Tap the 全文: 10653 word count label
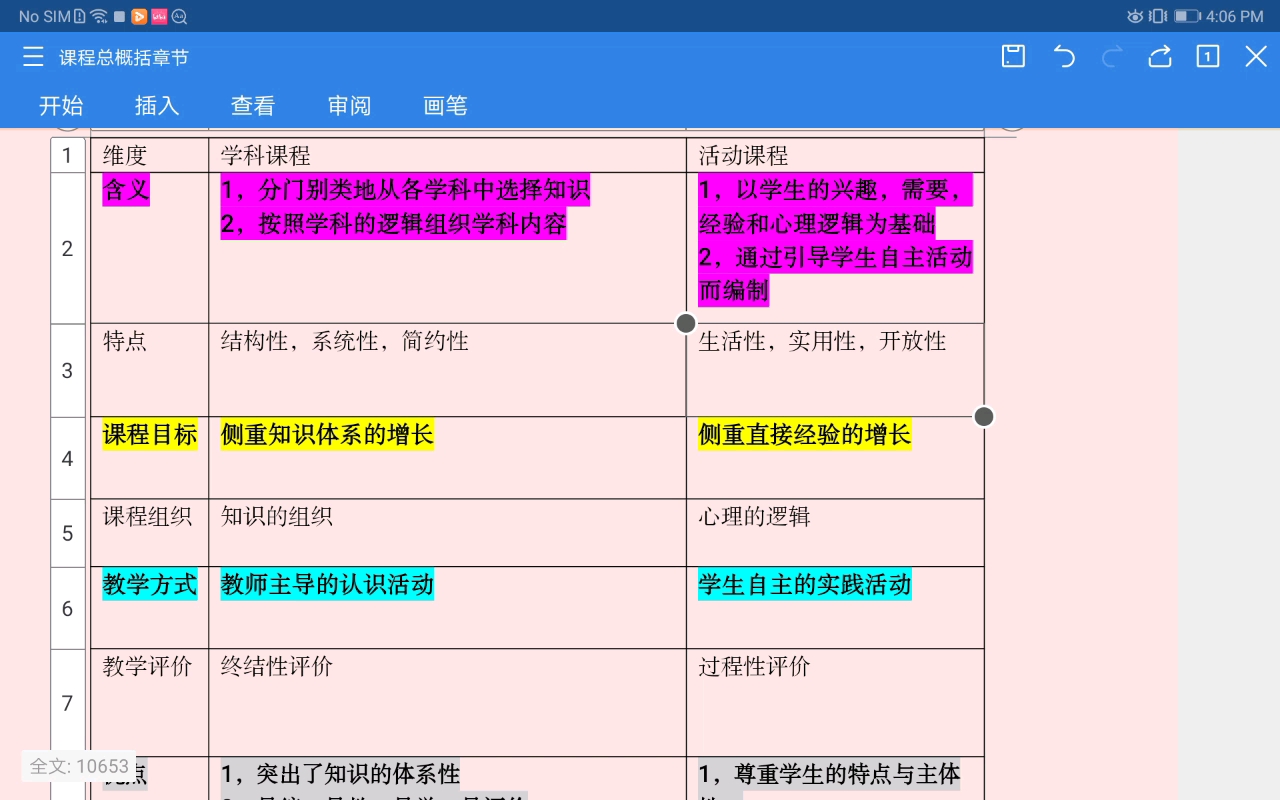The height and width of the screenshot is (800, 1280). click(79, 766)
